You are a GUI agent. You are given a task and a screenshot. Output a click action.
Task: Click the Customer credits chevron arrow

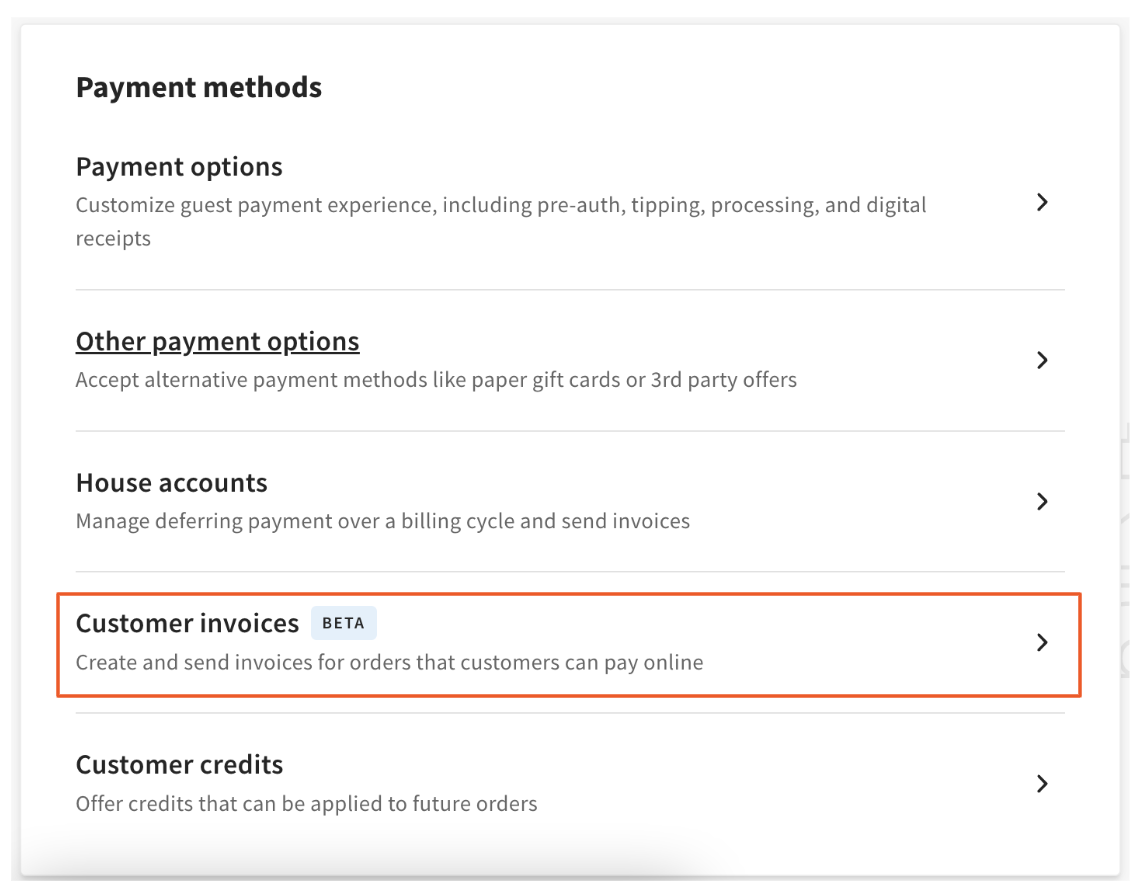pos(1042,783)
